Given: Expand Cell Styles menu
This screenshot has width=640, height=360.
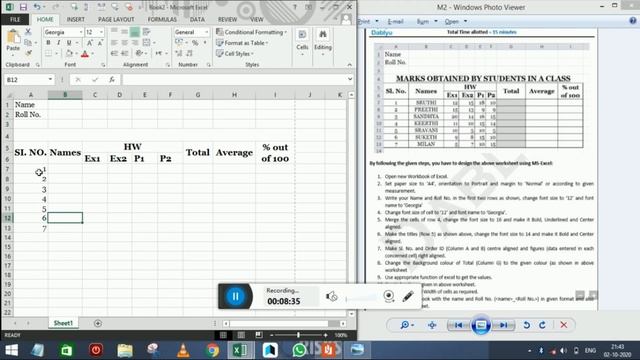Looking at the screenshot, I should [235, 53].
